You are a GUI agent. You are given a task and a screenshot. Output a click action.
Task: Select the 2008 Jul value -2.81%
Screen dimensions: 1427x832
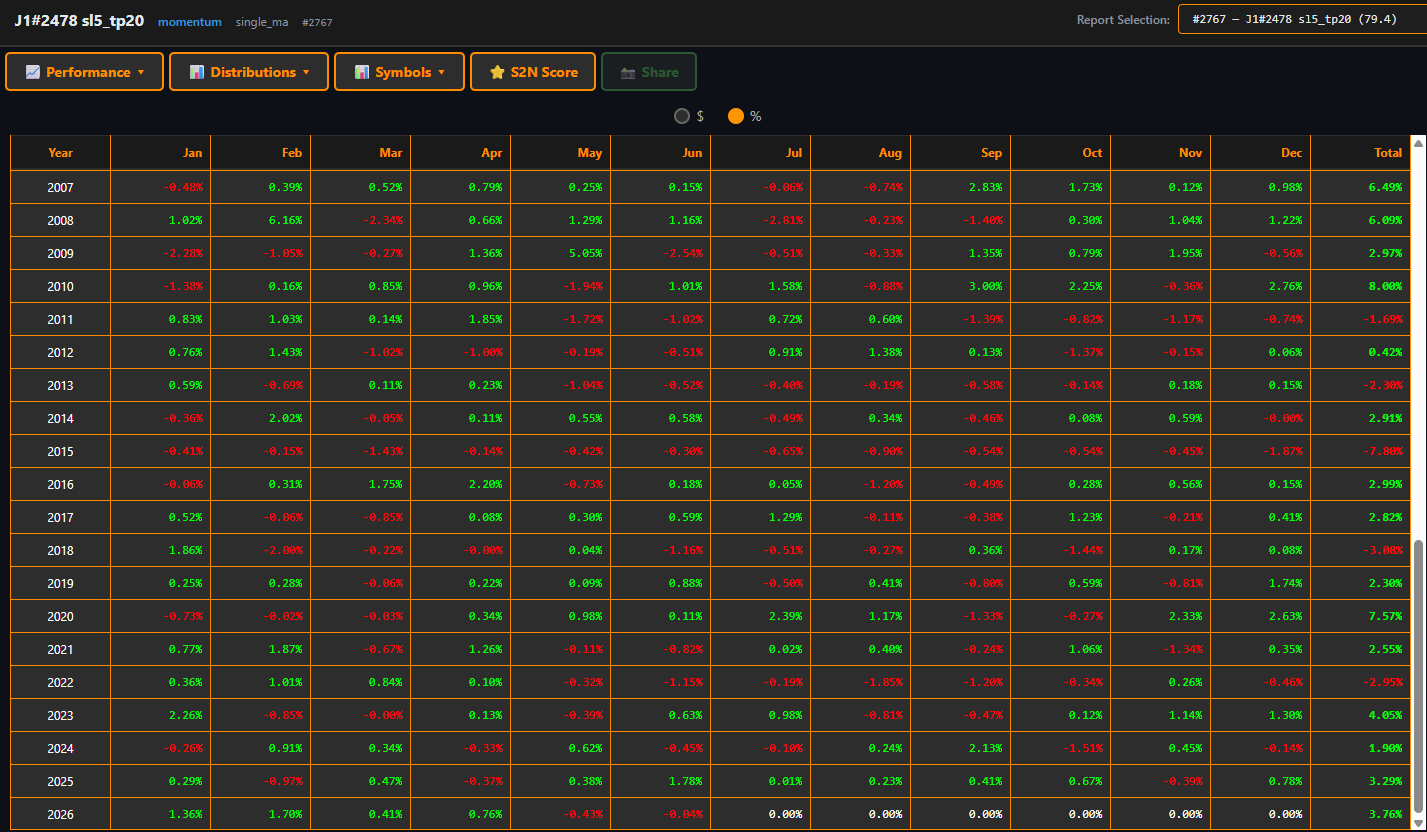782,220
